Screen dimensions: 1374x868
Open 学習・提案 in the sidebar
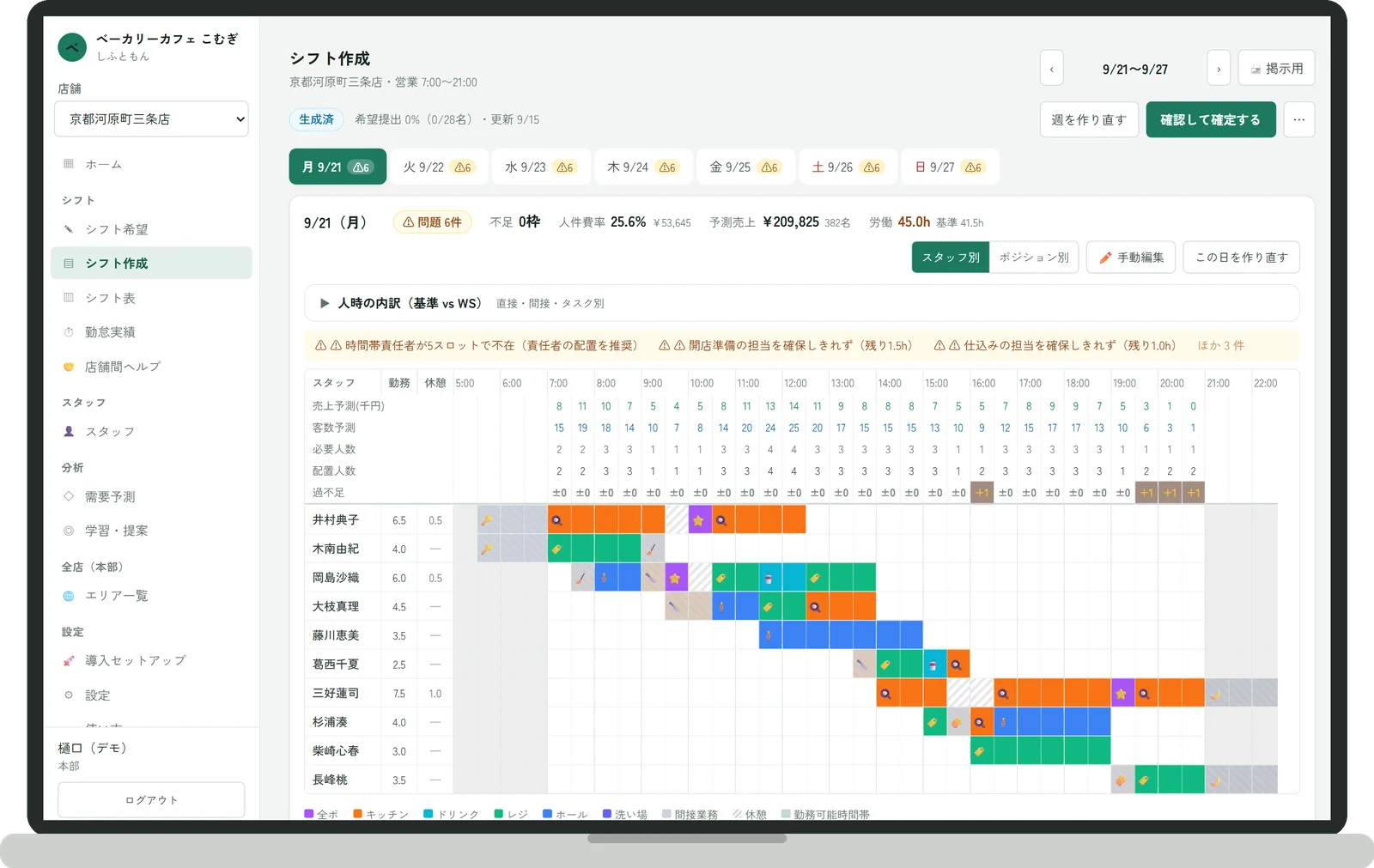(x=151, y=531)
